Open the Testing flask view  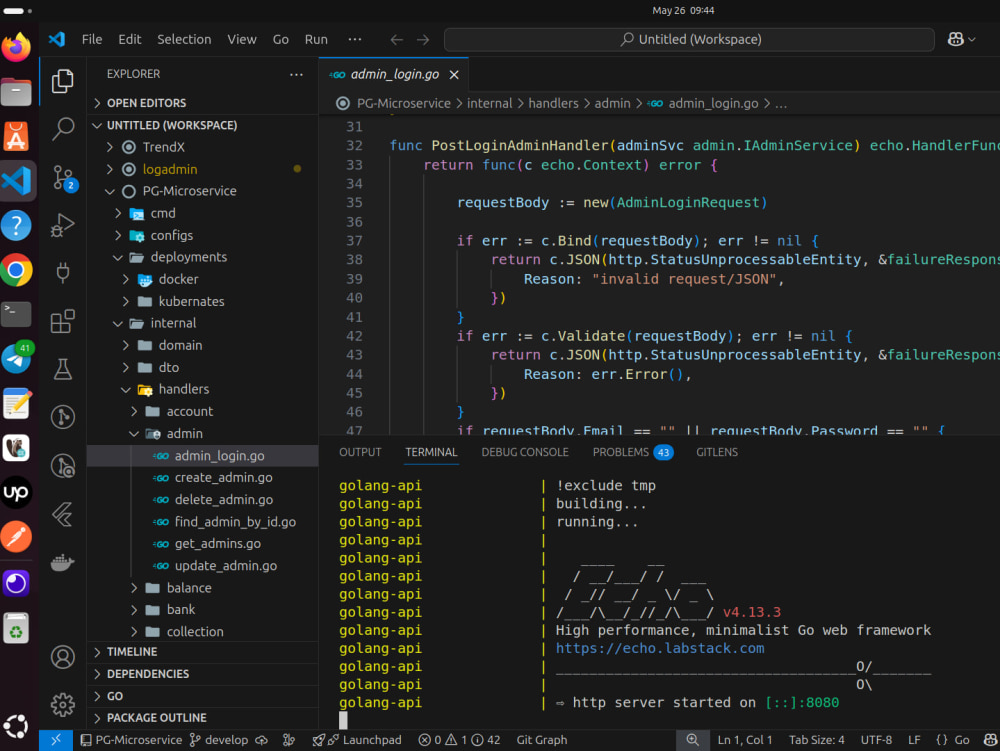(62, 369)
